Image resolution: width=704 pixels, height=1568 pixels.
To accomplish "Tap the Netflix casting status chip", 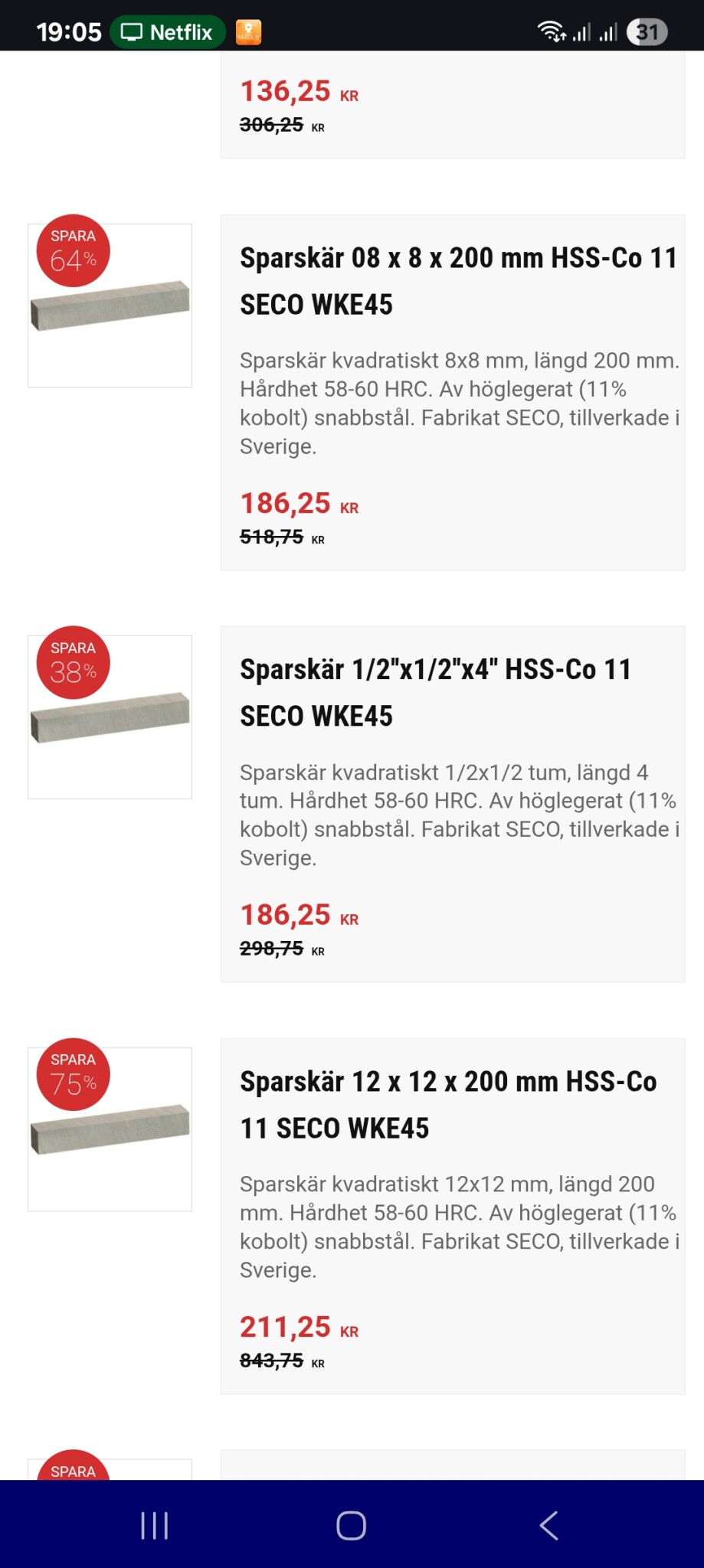I will [x=168, y=32].
